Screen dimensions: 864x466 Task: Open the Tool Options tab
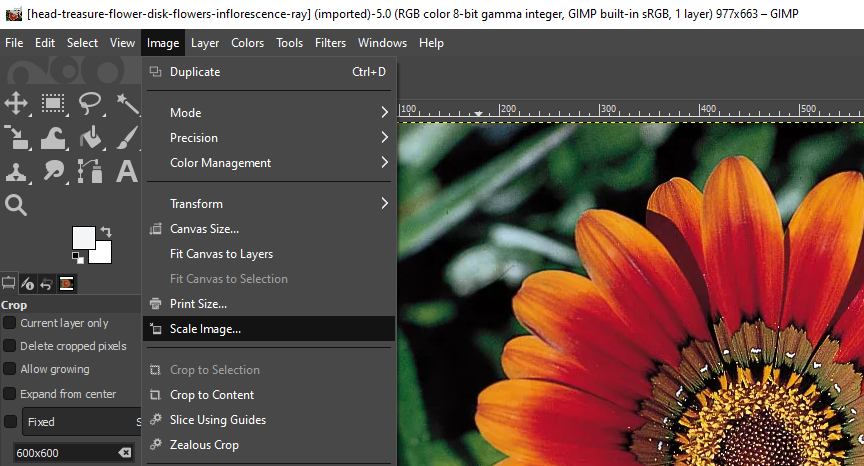pyautogui.click(x=8, y=284)
